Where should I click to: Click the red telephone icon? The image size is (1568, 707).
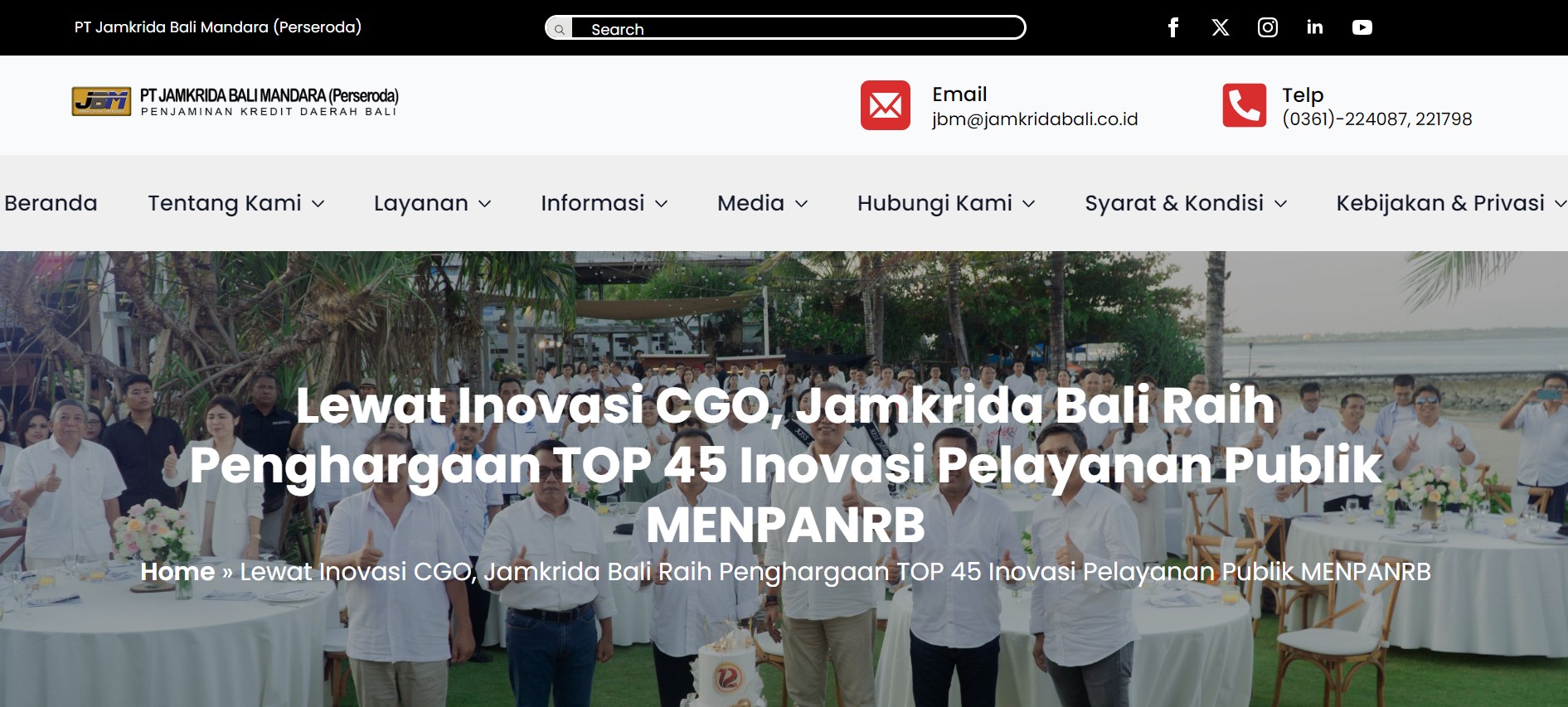pos(1245,105)
